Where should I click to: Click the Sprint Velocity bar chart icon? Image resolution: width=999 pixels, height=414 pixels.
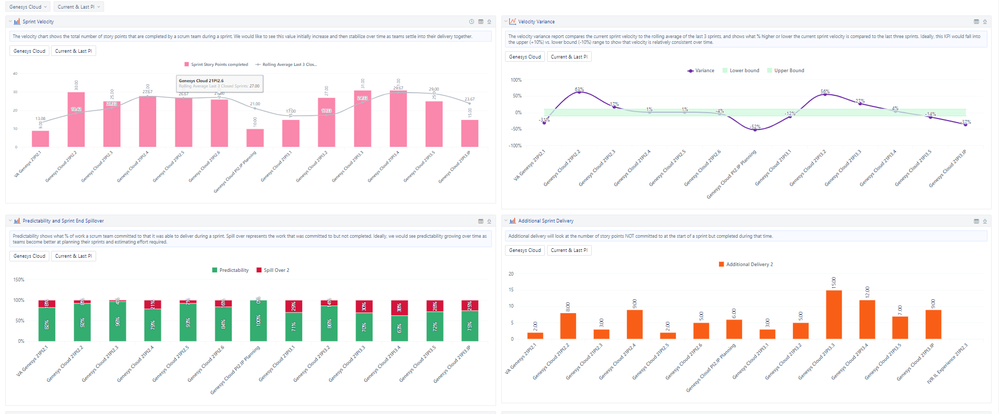pos(17,22)
